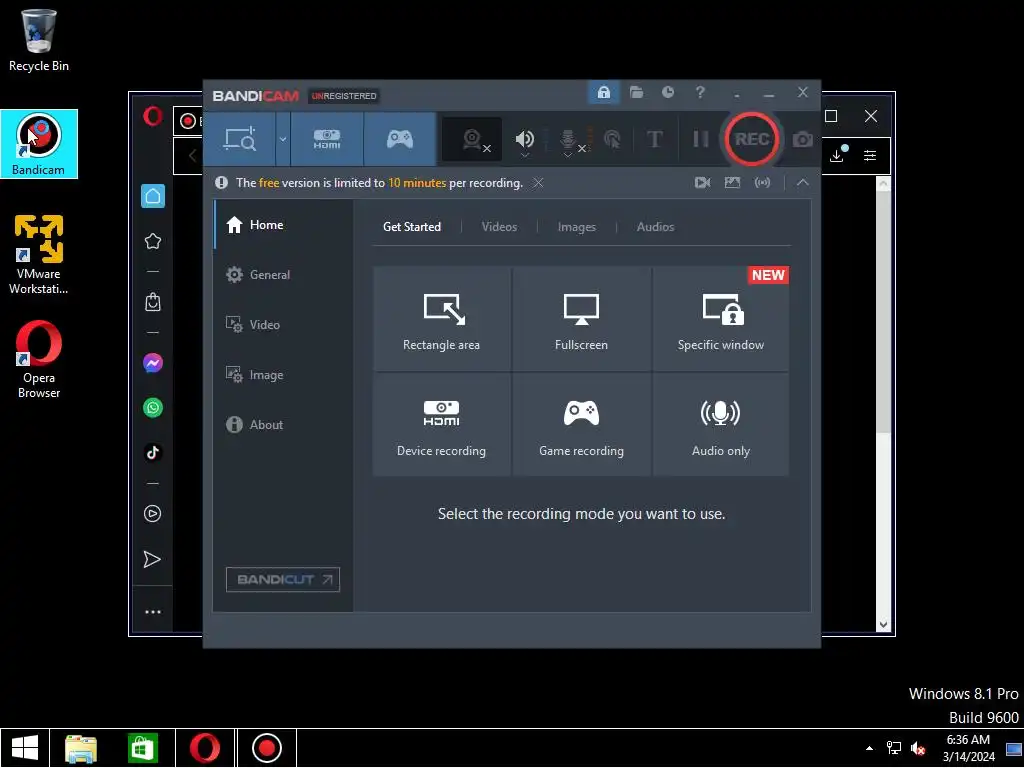Select the Opera Browser desktop shortcut
Image resolution: width=1024 pixels, height=768 pixels.
pyautogui.click(x=39, y=359)
